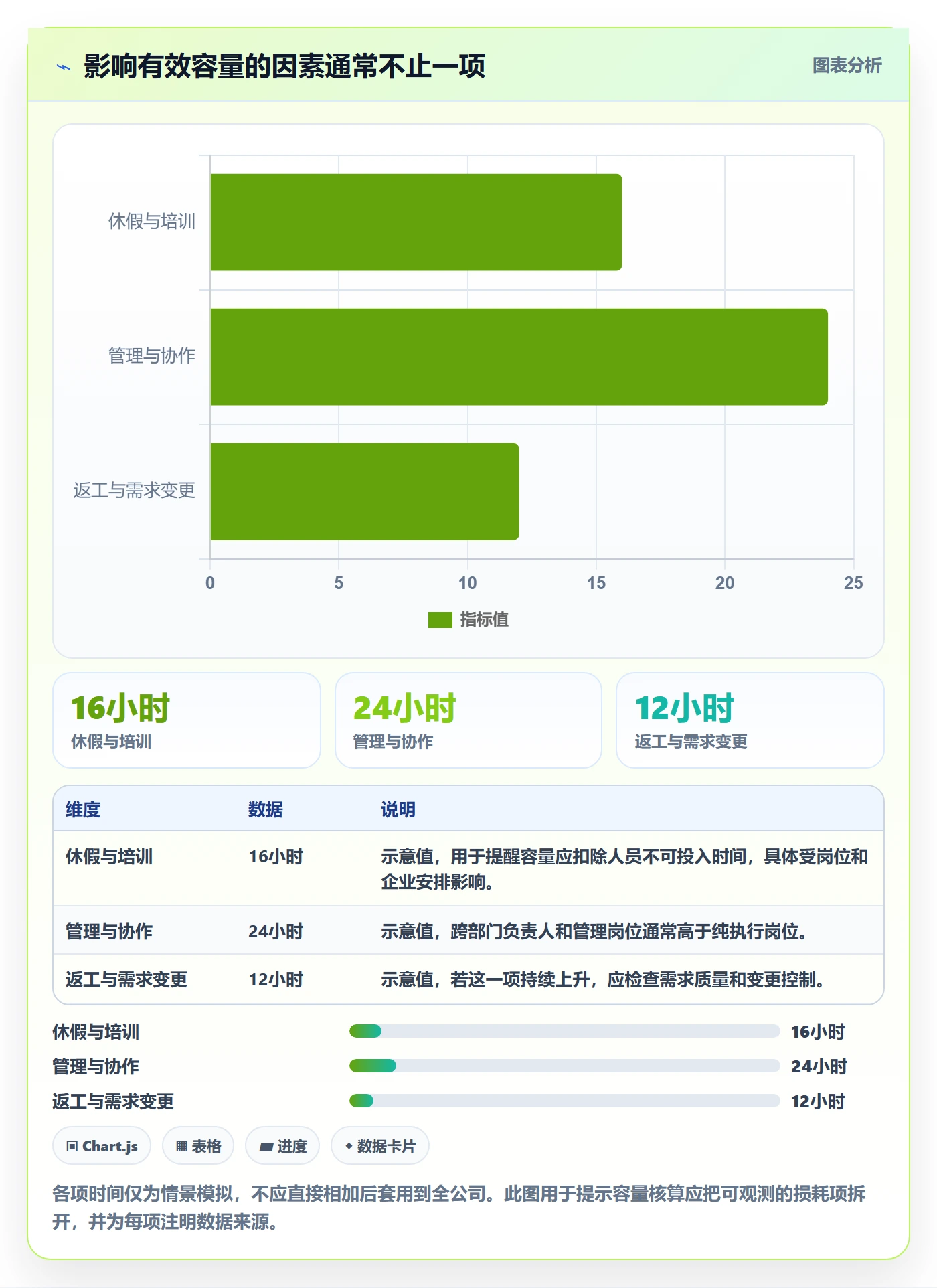Click the description about 跨部门负责人

pyautogui.click(x=595, y=931)
